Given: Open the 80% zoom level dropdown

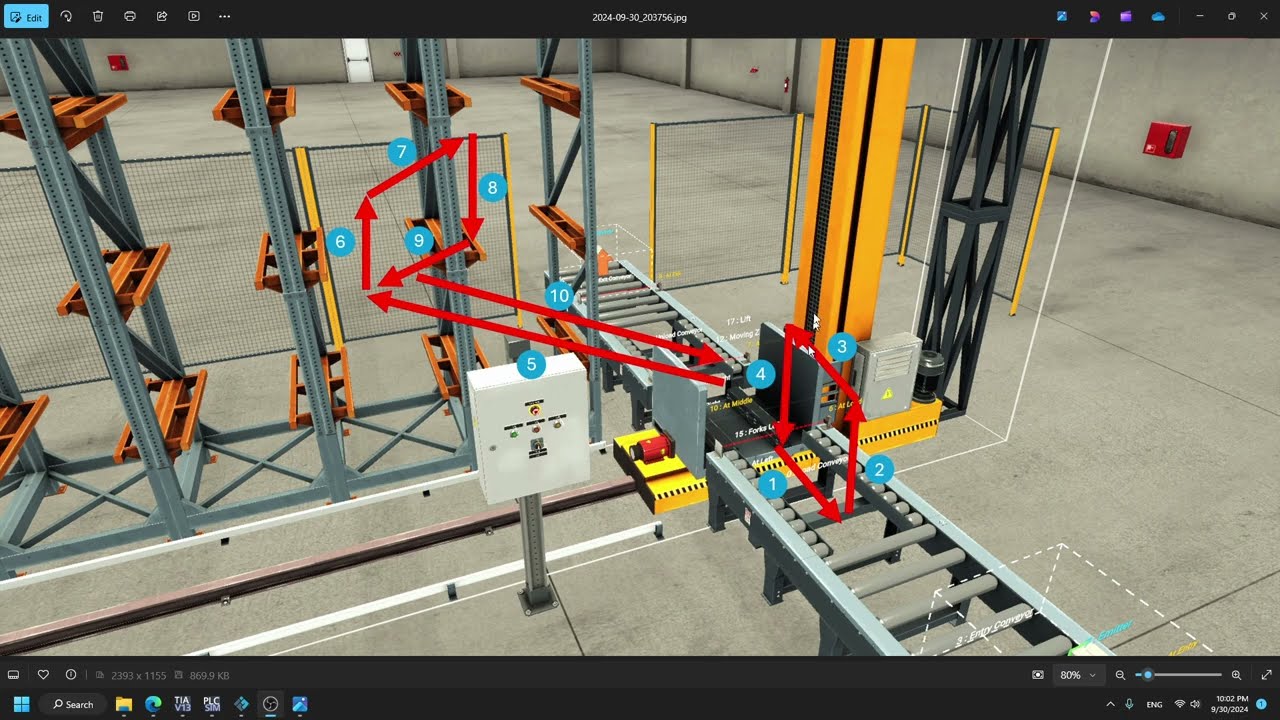Looking at the screenshot, I should [x=1079, y=675].
